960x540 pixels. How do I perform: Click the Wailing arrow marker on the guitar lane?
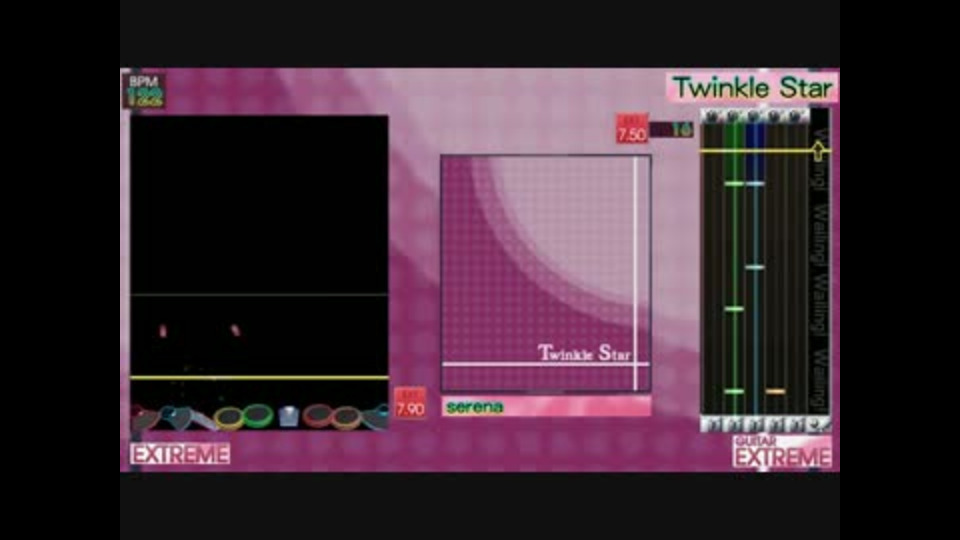(819, 151)
